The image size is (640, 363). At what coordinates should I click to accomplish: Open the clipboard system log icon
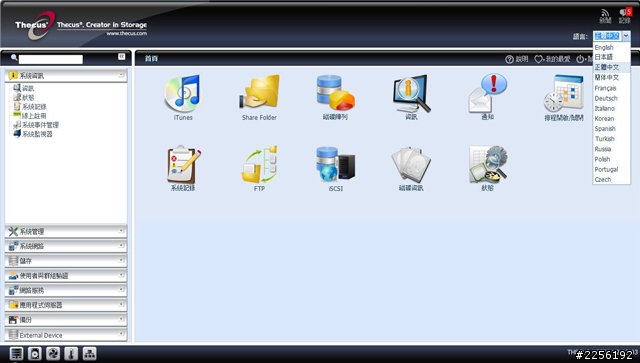[183, 165]
